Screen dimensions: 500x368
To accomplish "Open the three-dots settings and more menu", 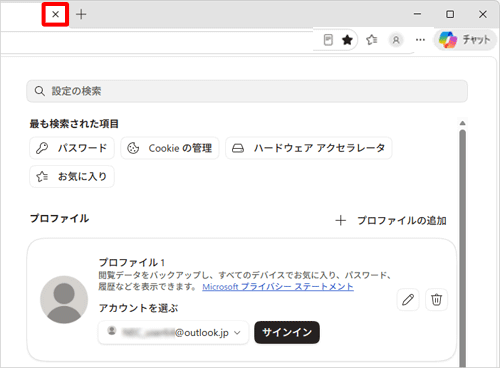I will coord(420,40).
